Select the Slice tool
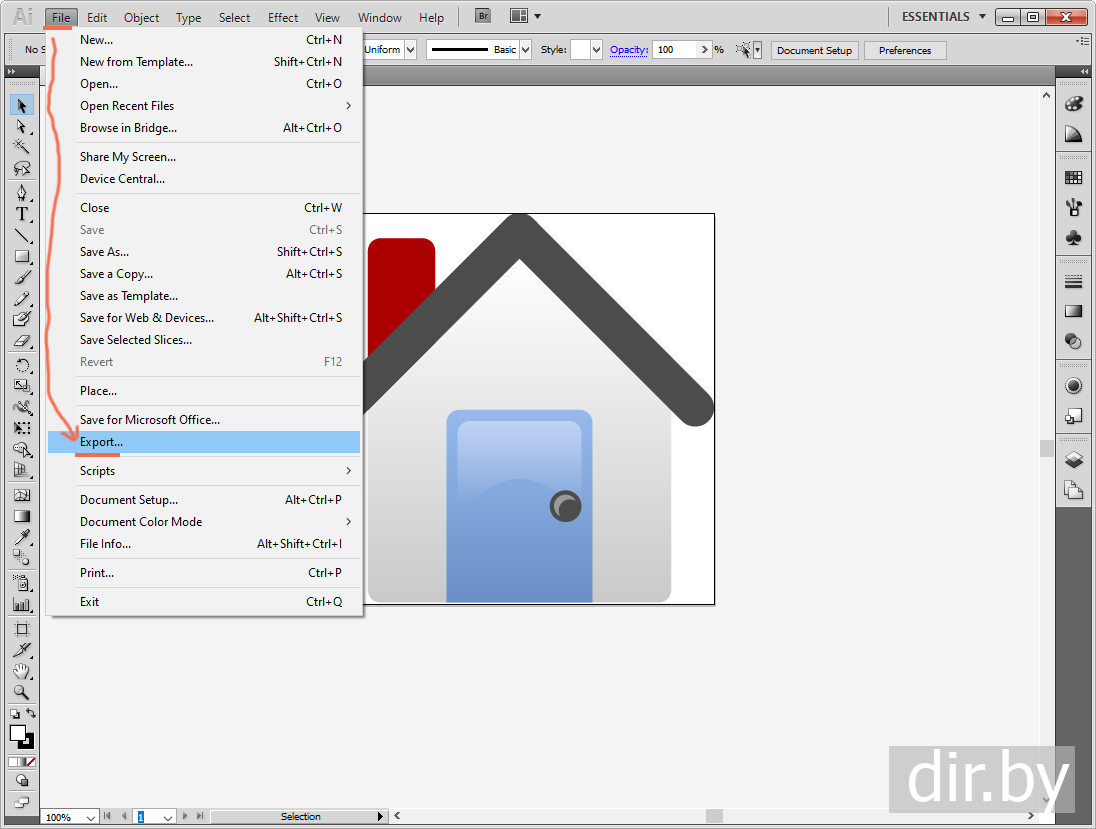 22,649
